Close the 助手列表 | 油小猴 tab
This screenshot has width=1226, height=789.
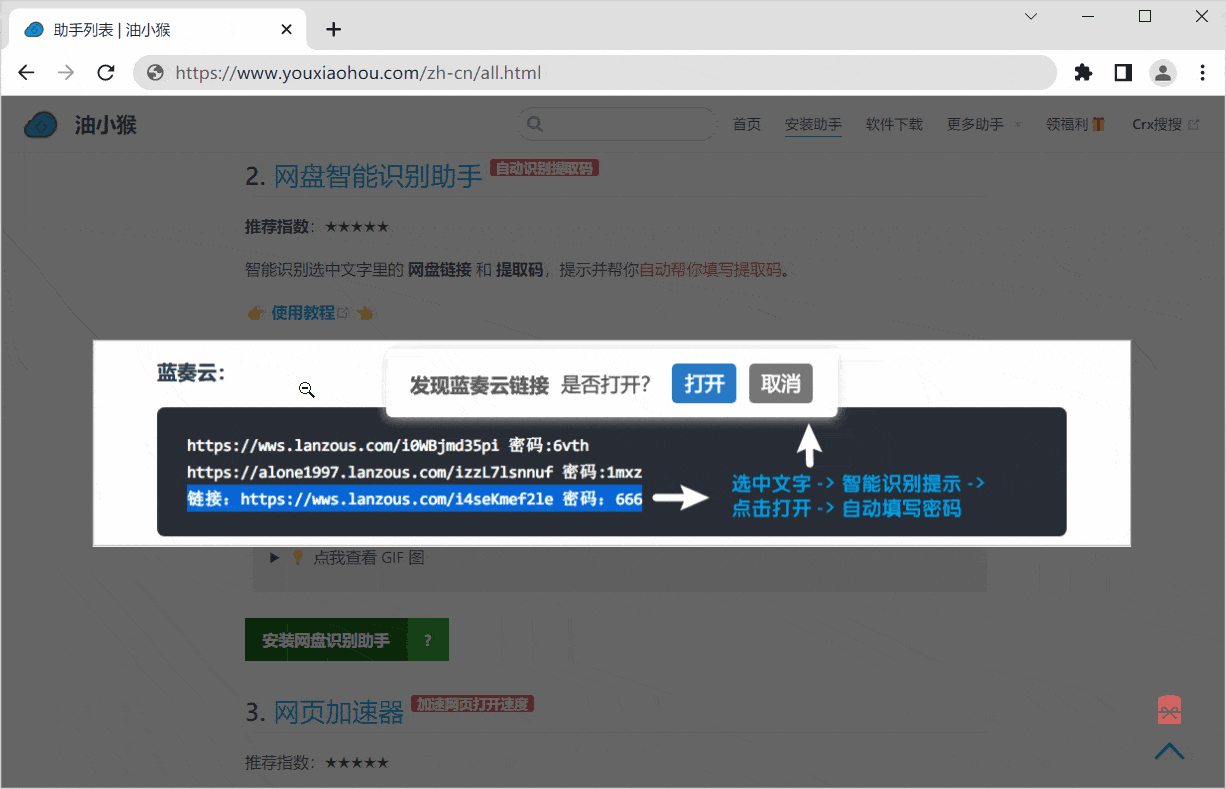click(x=287, y=29)
